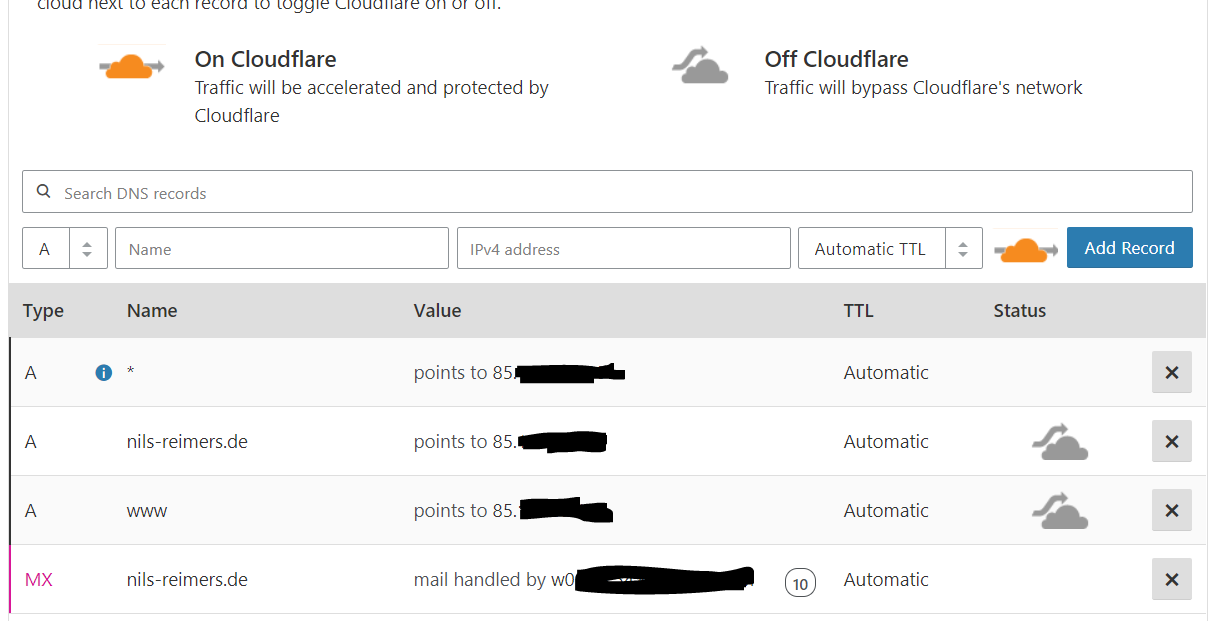Remove the www A record
This screenshot has height=621, width=1224.
click(1171, 511)
